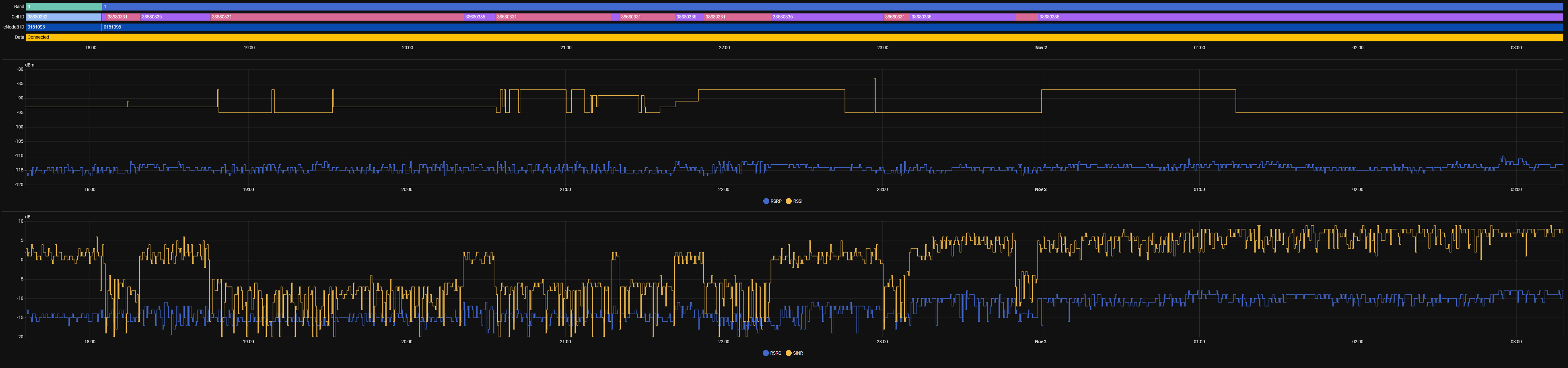Click the yellow SINR legend dot
Screen dimensions: 1568x368
click(789, 353)
